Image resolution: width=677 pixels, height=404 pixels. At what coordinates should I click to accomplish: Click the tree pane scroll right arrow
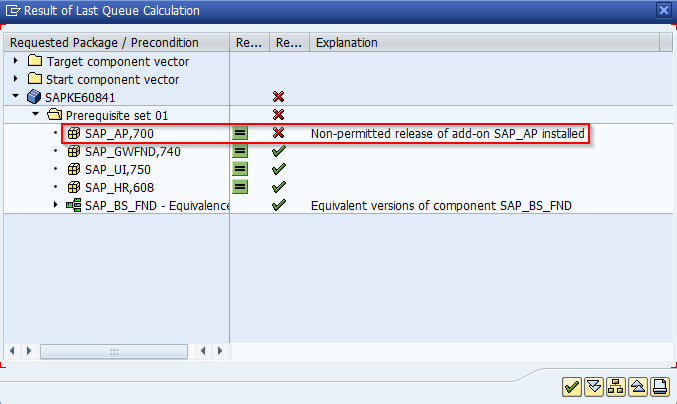[29, 351]
